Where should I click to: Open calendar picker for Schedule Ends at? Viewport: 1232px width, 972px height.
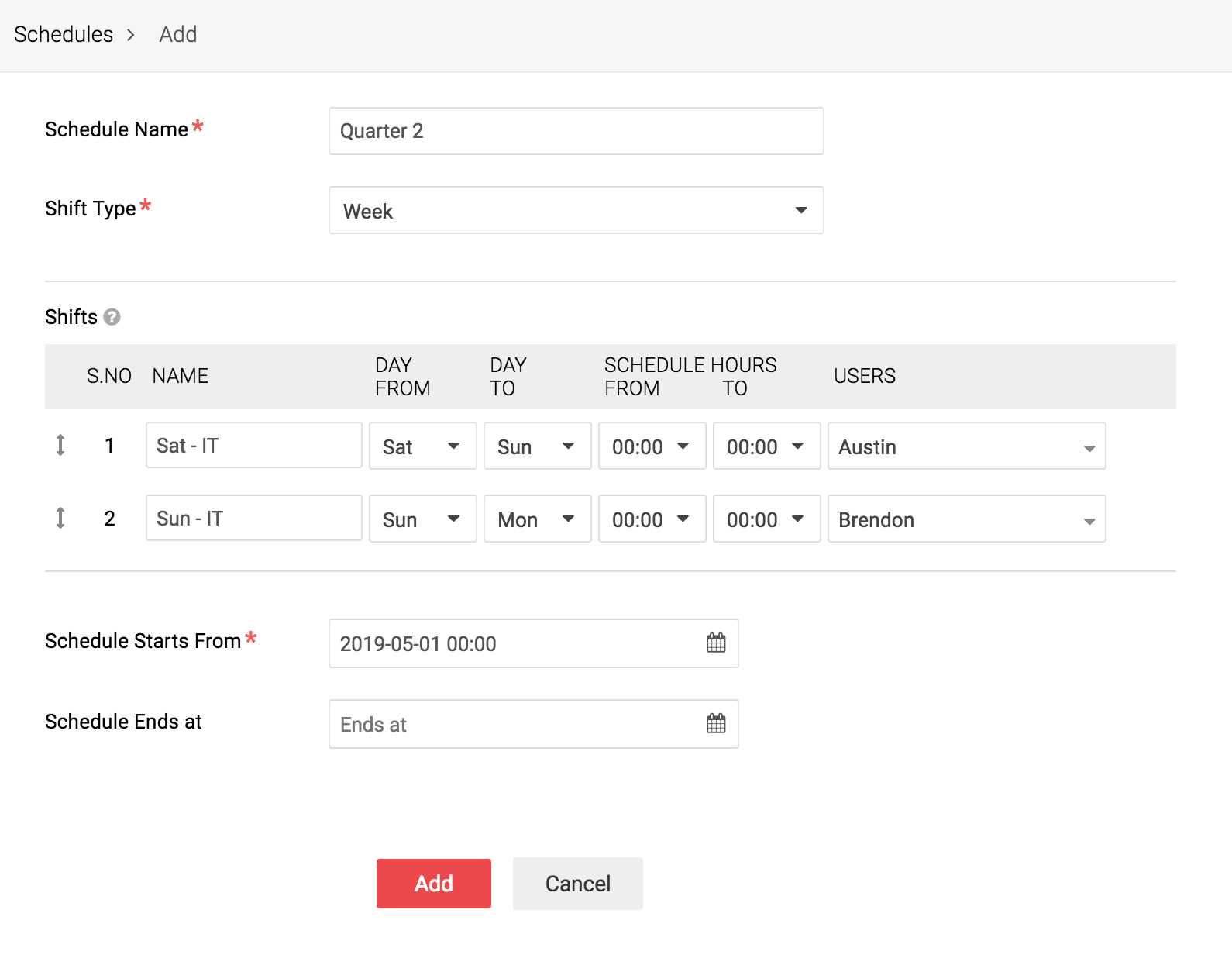click(716, 723)
